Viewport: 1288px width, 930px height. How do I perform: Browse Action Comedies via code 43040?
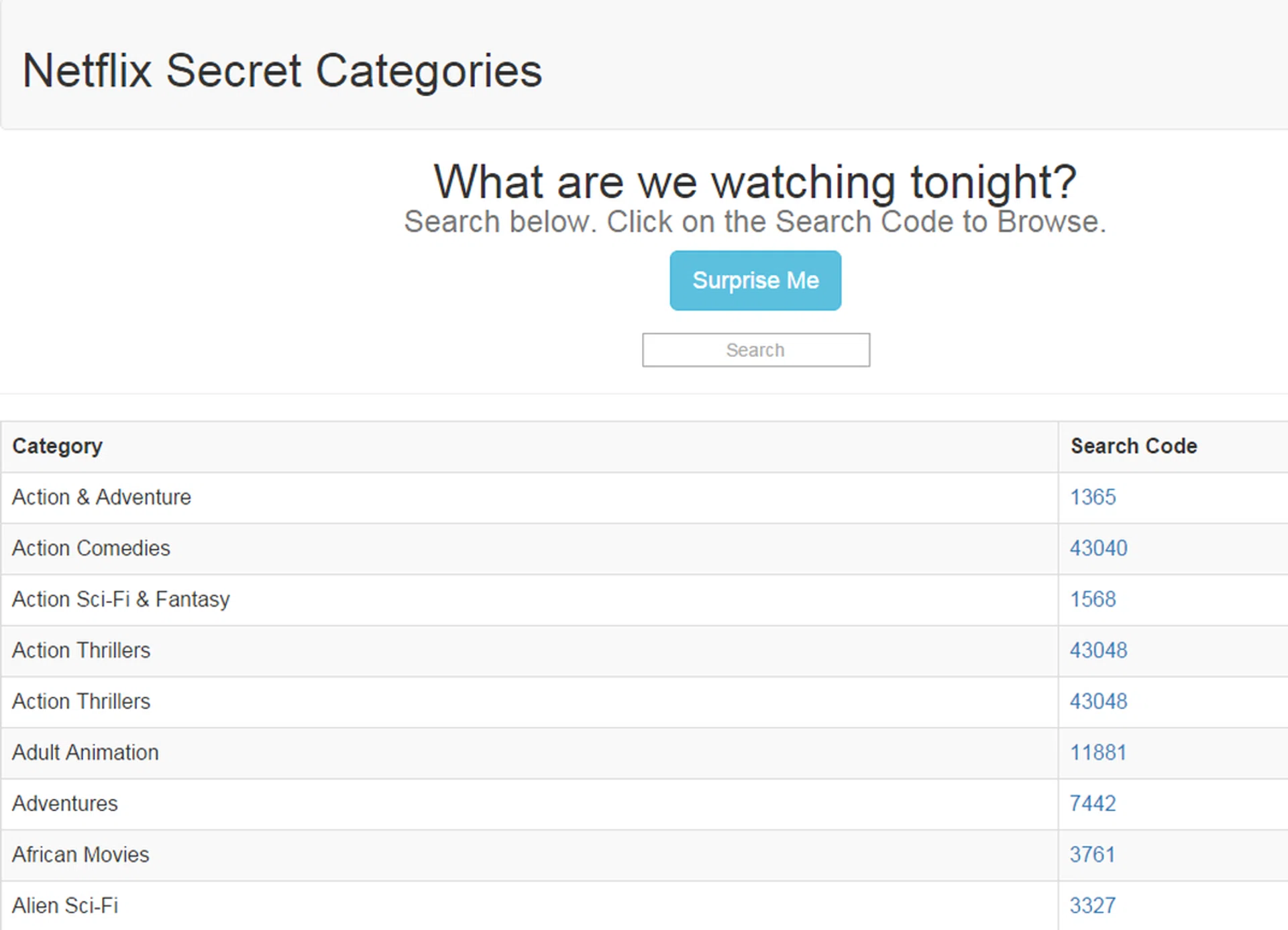(x=1098, y=548)
